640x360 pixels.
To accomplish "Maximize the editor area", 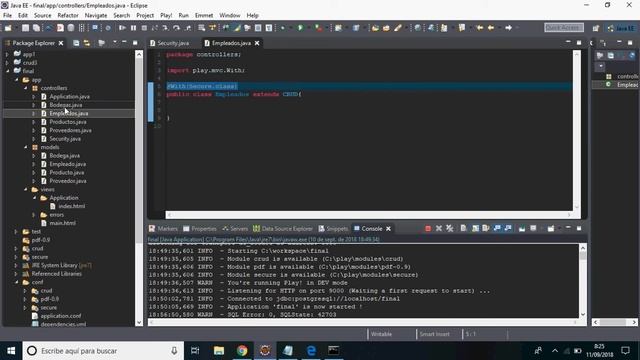I will pyautogui.click(x=579, y=42).
